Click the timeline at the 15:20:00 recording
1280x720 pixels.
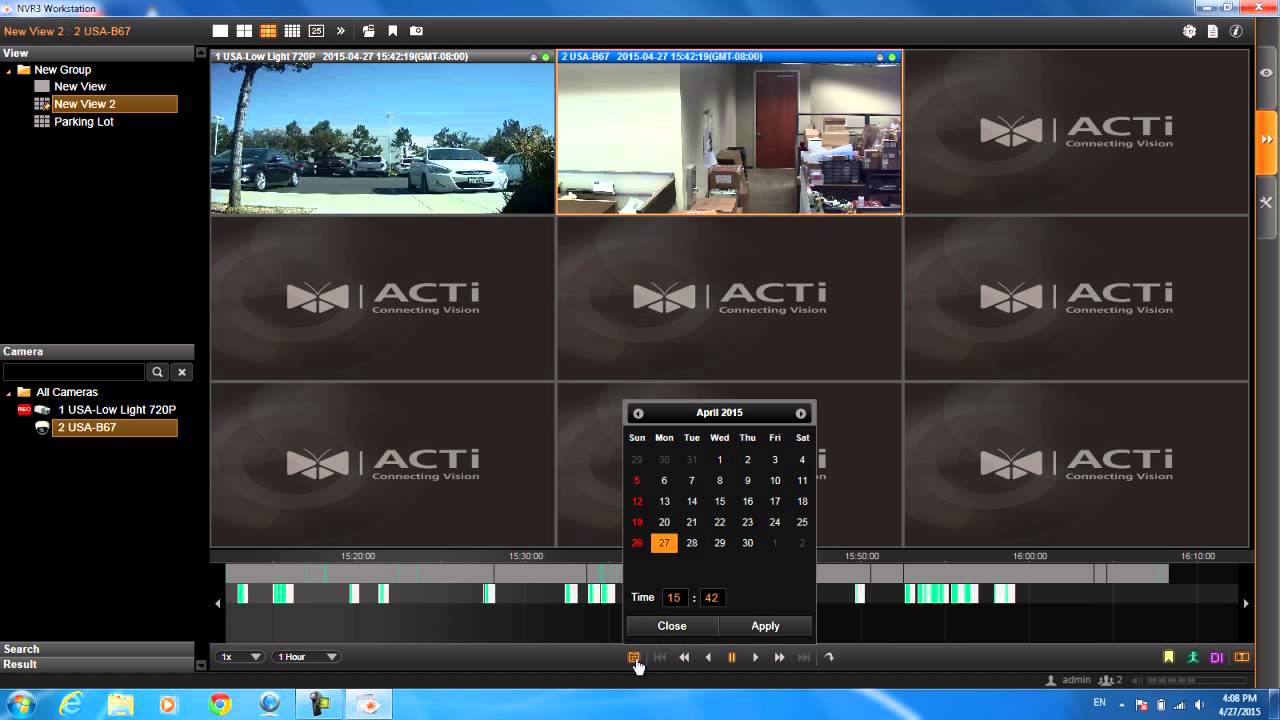click(x=358, y=573)
